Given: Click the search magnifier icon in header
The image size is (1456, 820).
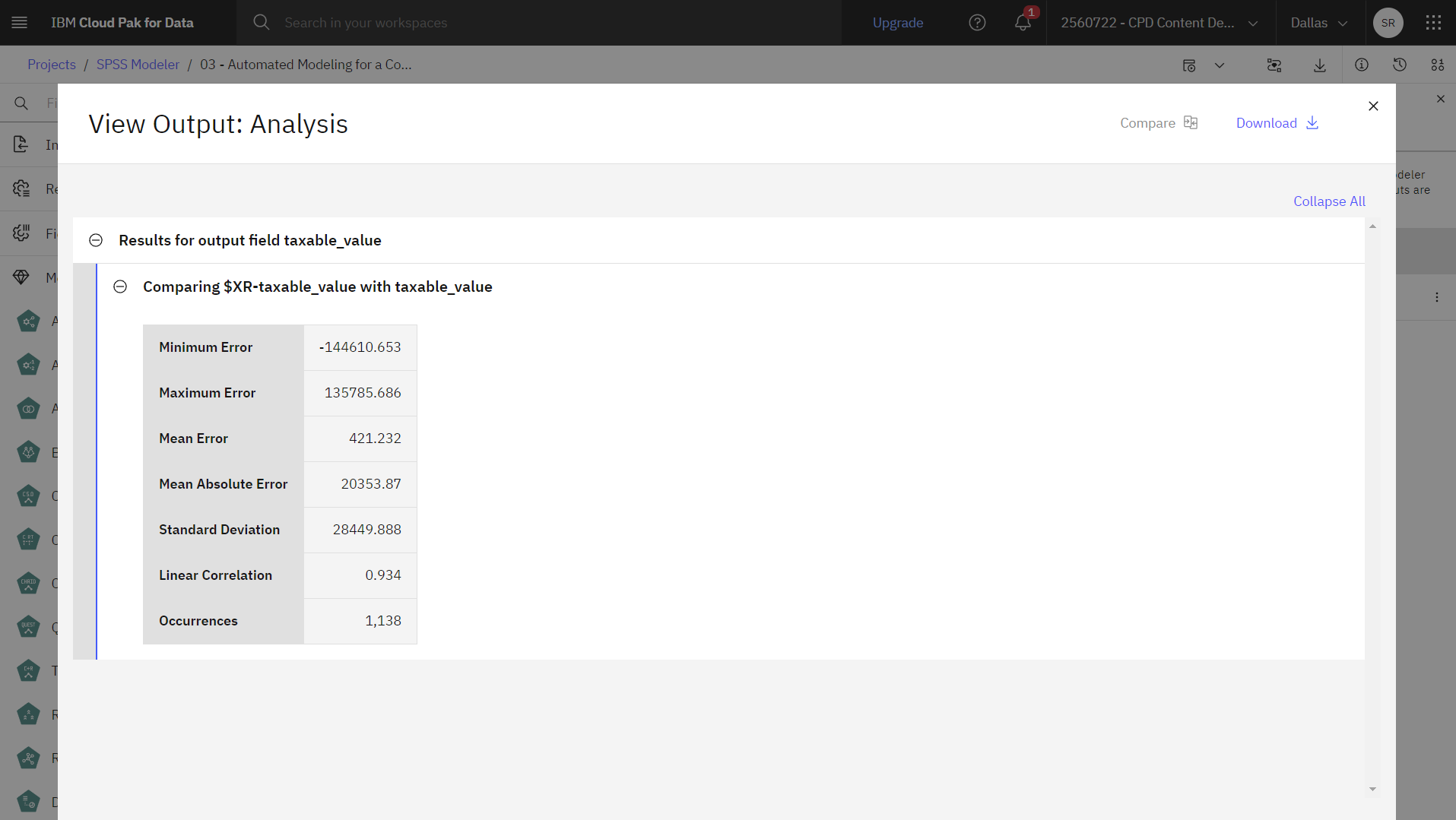Looking at the screenshot, I should coord(261,23).
